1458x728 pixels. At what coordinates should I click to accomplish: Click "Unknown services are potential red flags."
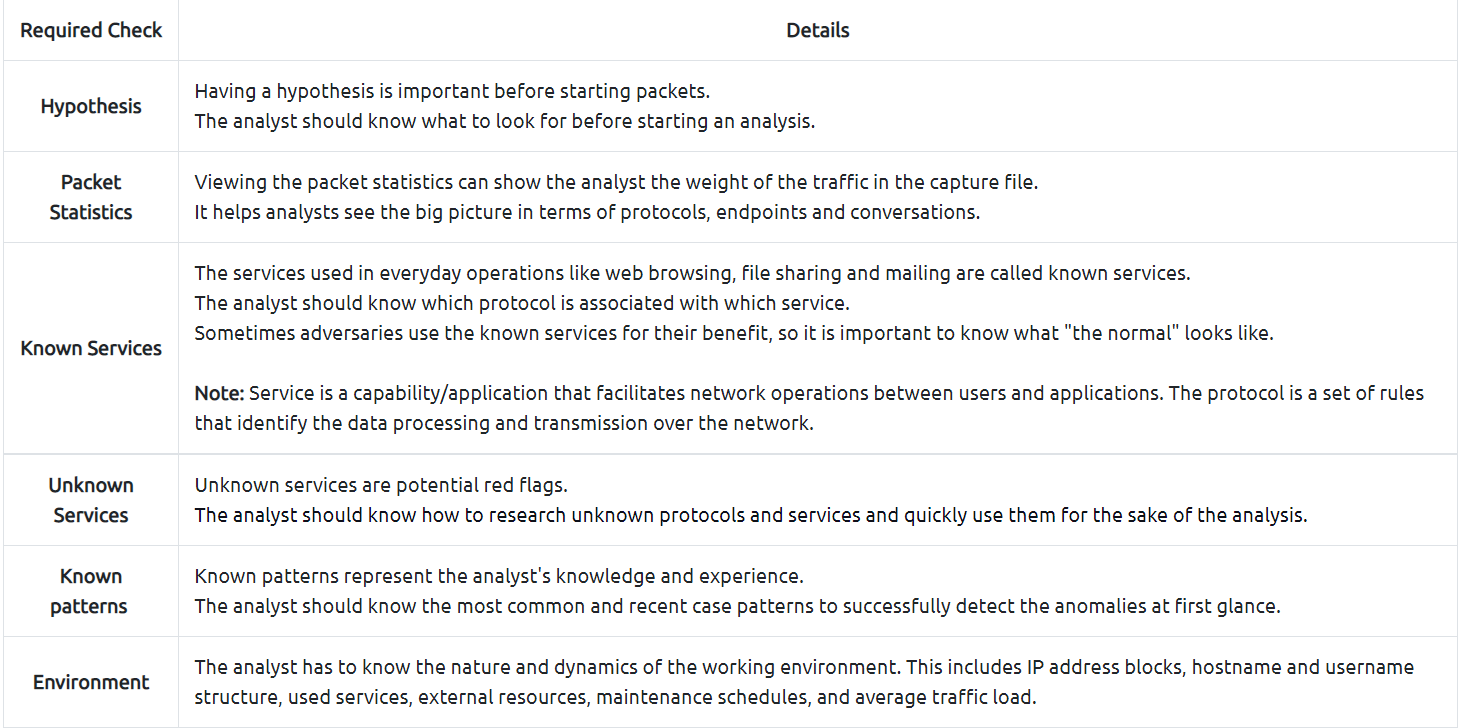381,485
